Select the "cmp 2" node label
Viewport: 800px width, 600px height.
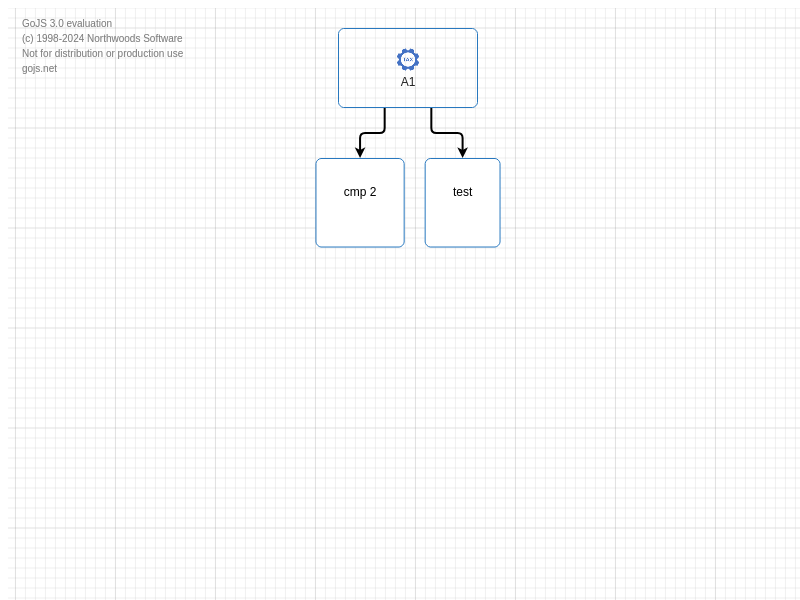pyautogui.click(x=360, y=192)
